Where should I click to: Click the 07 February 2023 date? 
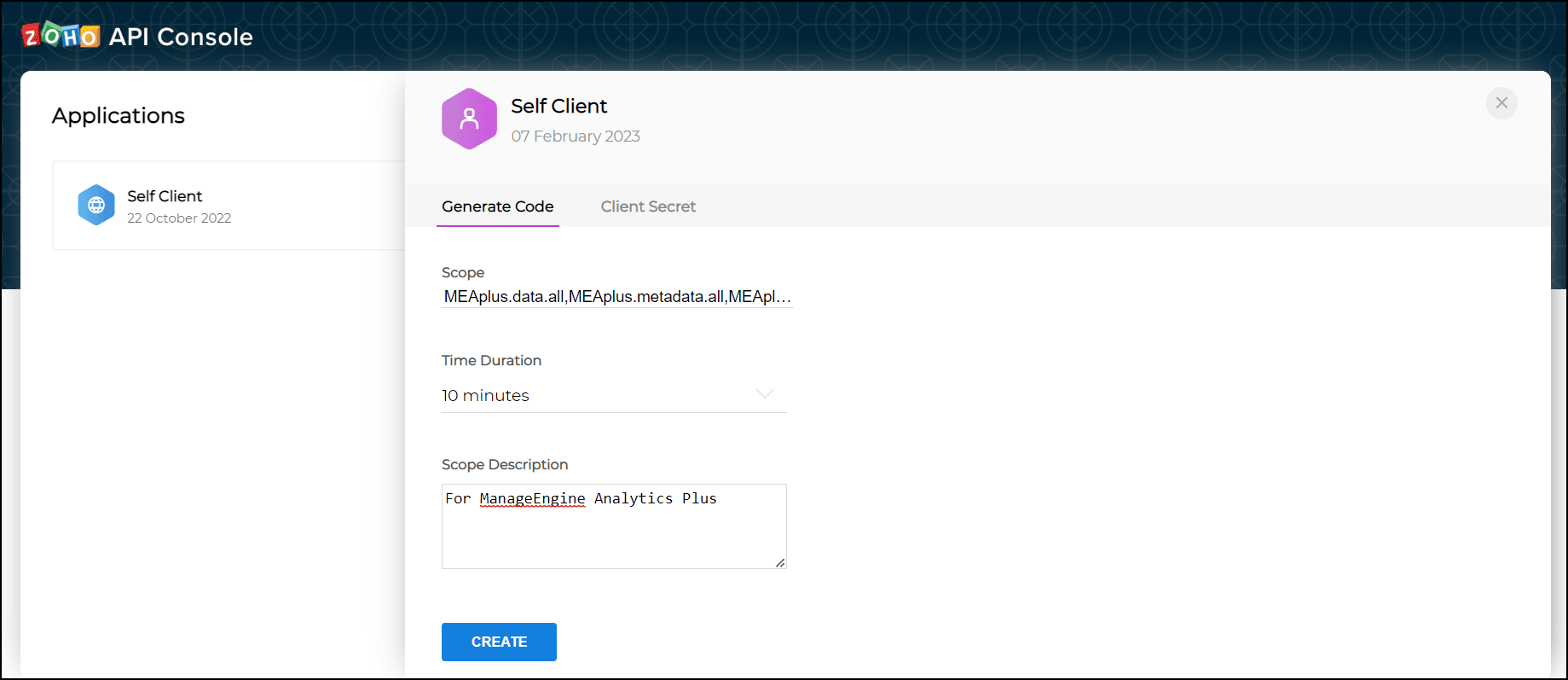click(x=576, y=137)
